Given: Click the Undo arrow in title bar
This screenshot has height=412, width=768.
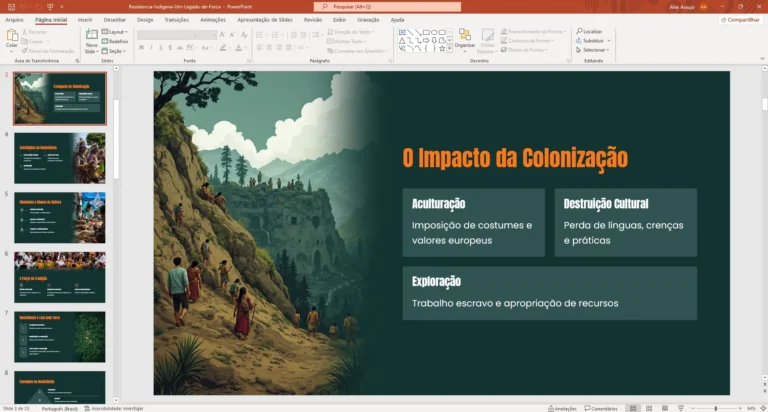Looking at the screenshot, I should click(x=23, y=7).
